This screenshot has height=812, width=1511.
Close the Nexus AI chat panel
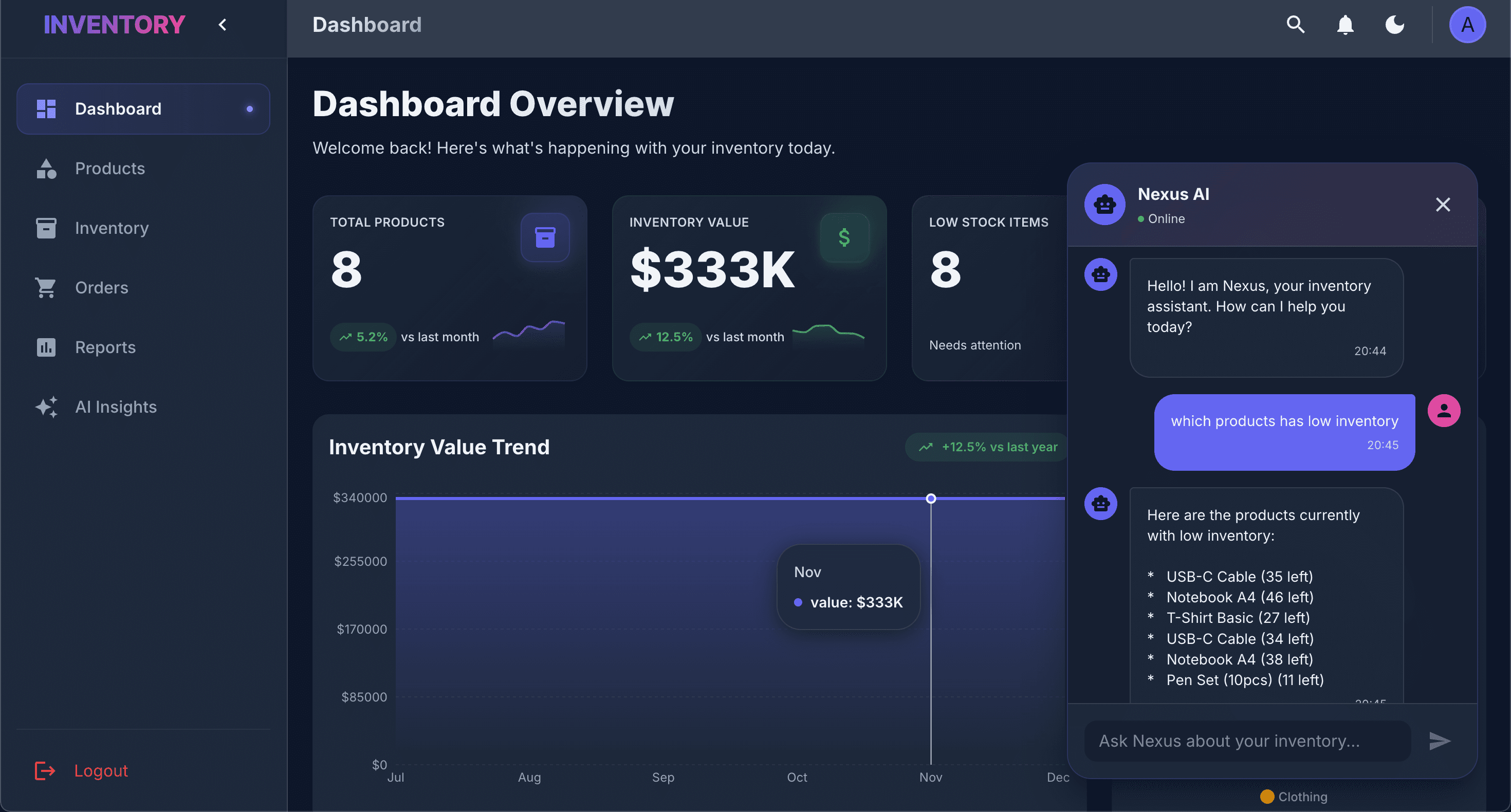point(1443,204)
